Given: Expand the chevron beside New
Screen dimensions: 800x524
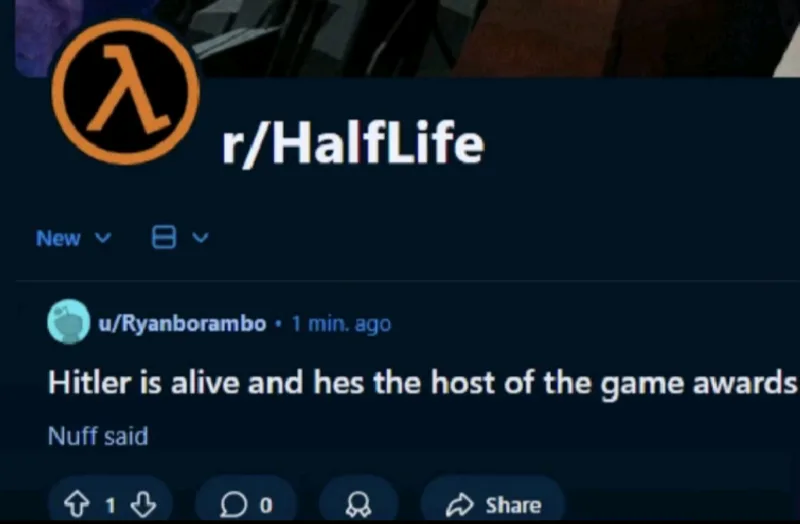Looking at the screenshot, I should pyautogui.click(x=103, y=238).
